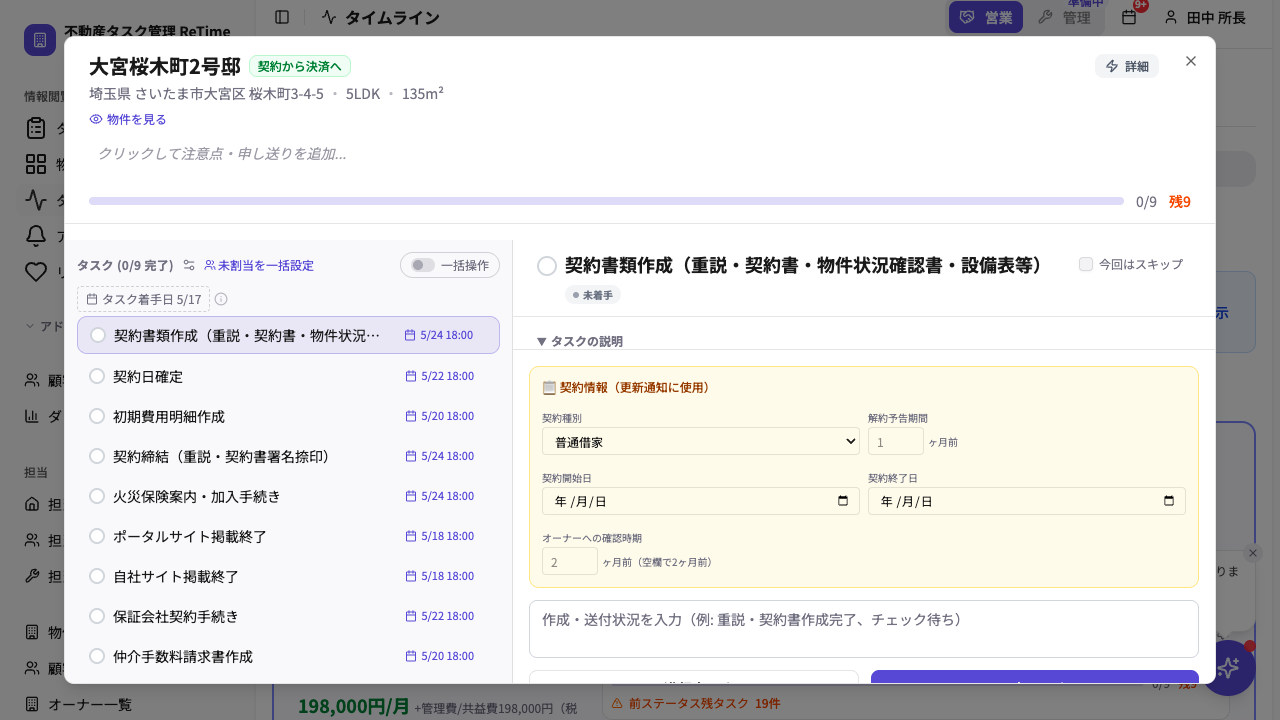Click due date 5/18 18:00 of 自社サイト掲載終了

(440, 576)
